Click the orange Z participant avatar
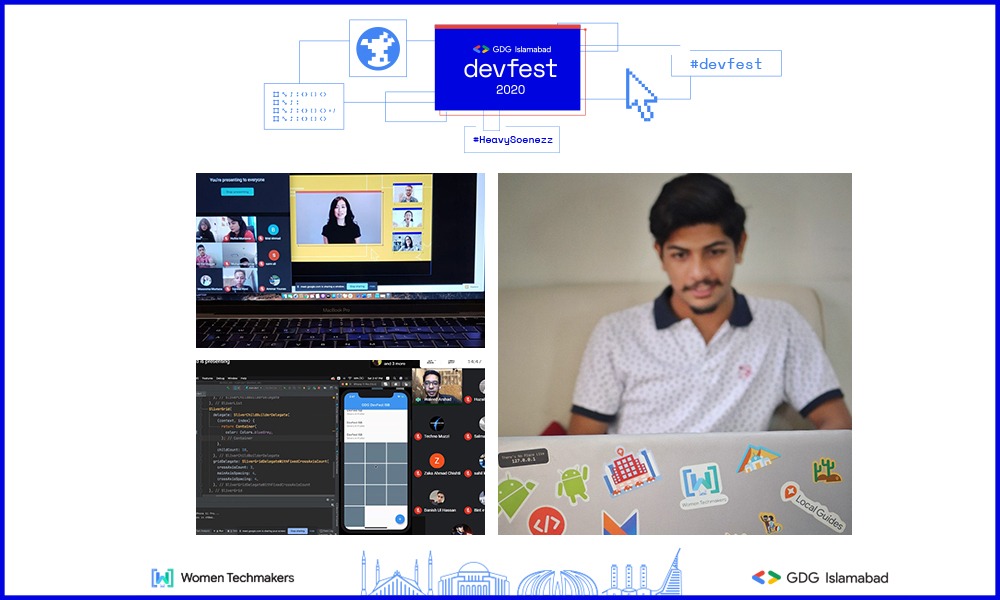 (x=437, y=459)
